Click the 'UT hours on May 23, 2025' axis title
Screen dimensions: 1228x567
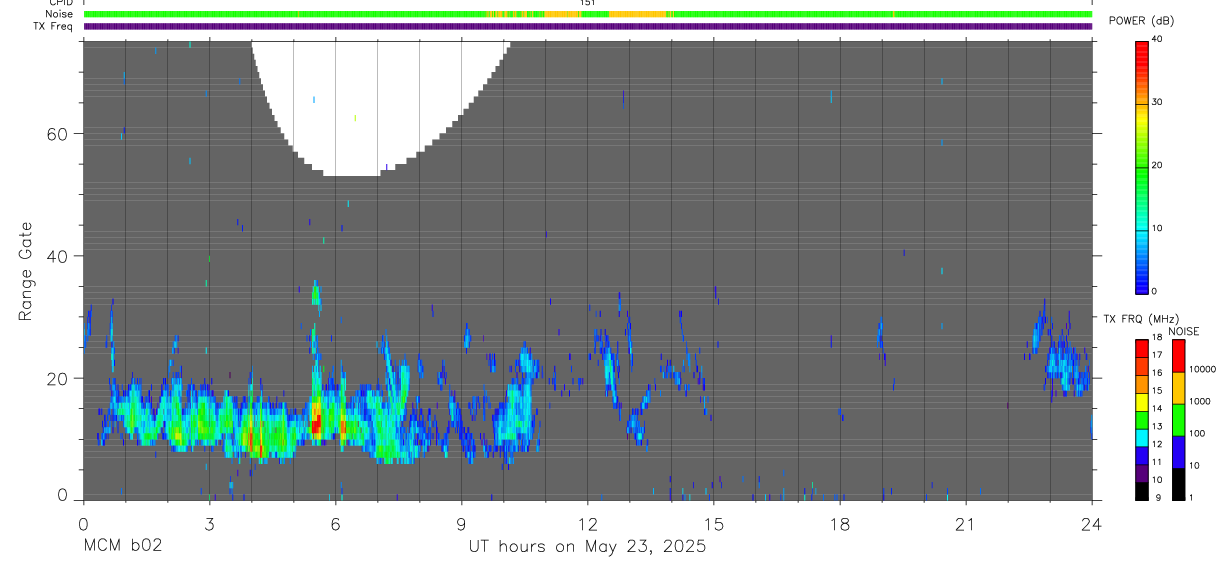(x=587, y=547)
